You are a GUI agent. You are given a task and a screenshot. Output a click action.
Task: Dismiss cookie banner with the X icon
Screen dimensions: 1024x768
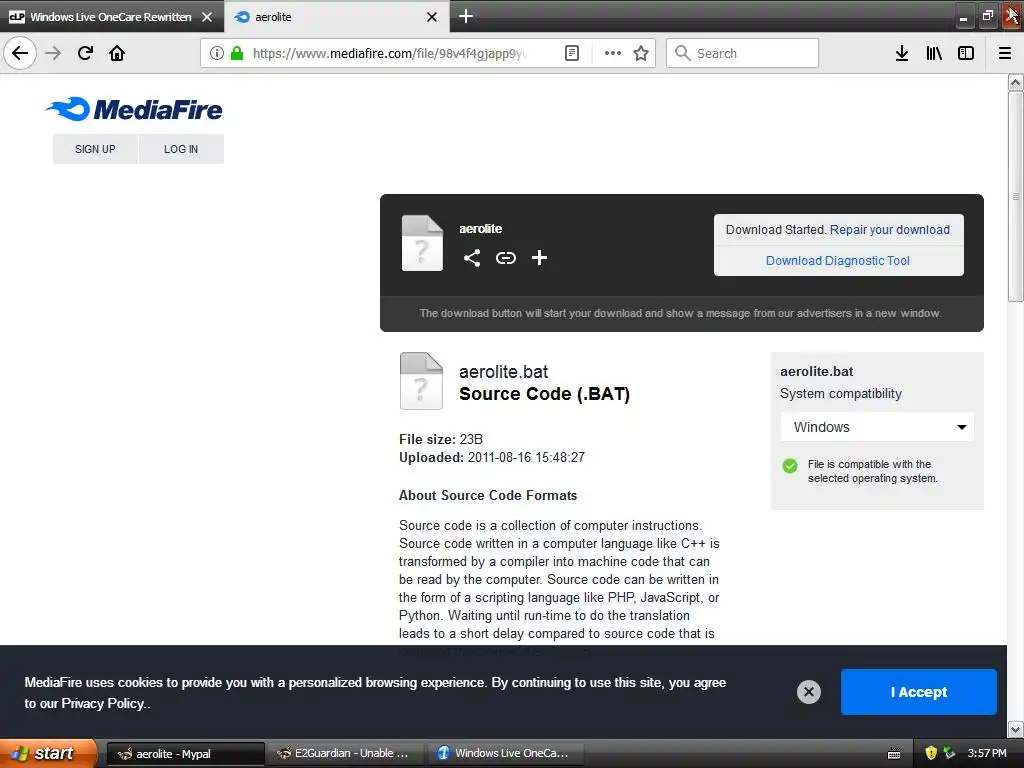click(808, 692)
